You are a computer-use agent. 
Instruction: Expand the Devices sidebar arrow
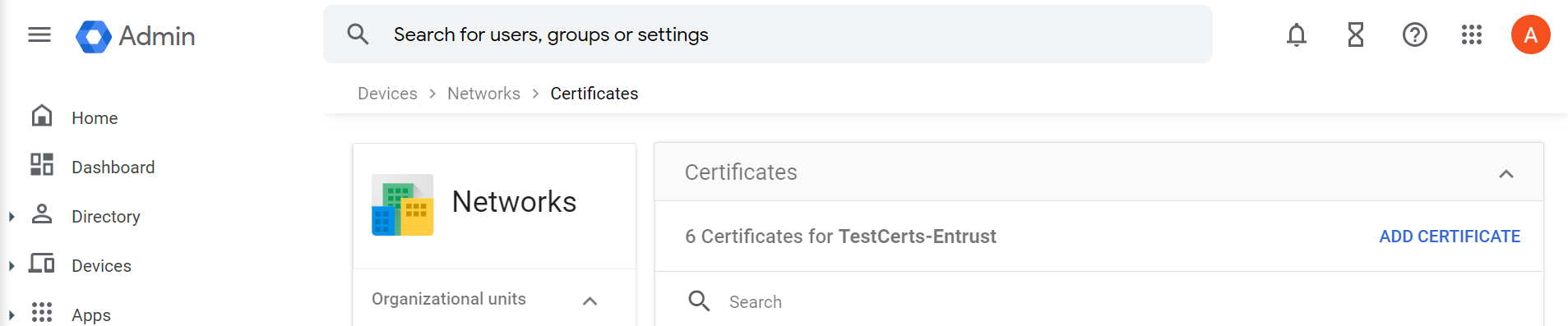[12, 266]
